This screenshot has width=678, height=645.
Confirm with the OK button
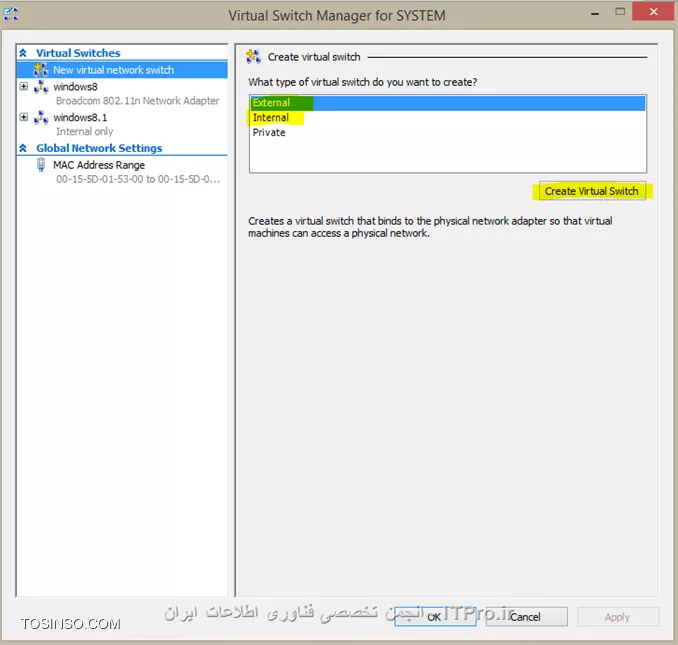(435, 617)
